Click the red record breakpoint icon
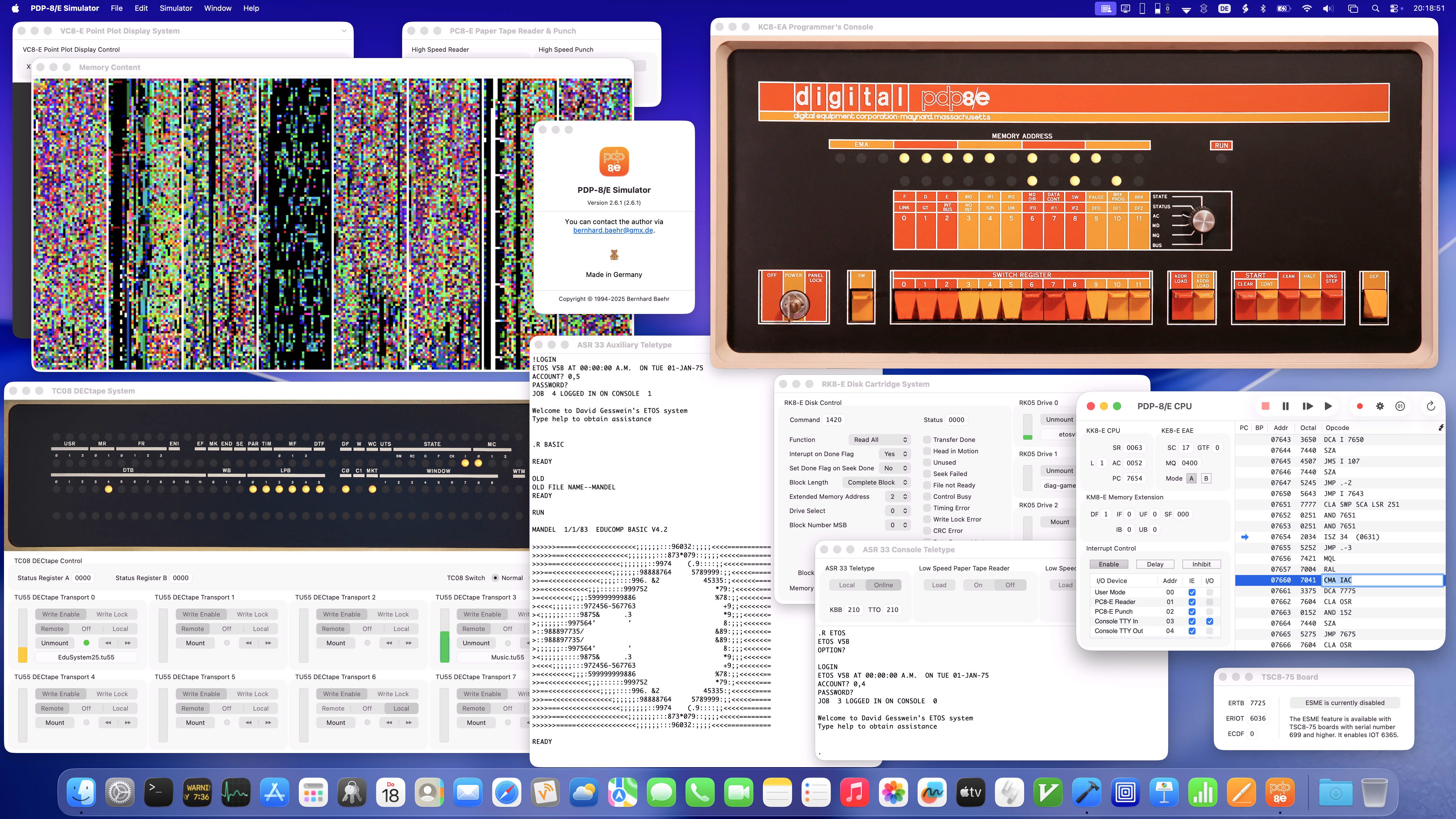 point(1359,406)
